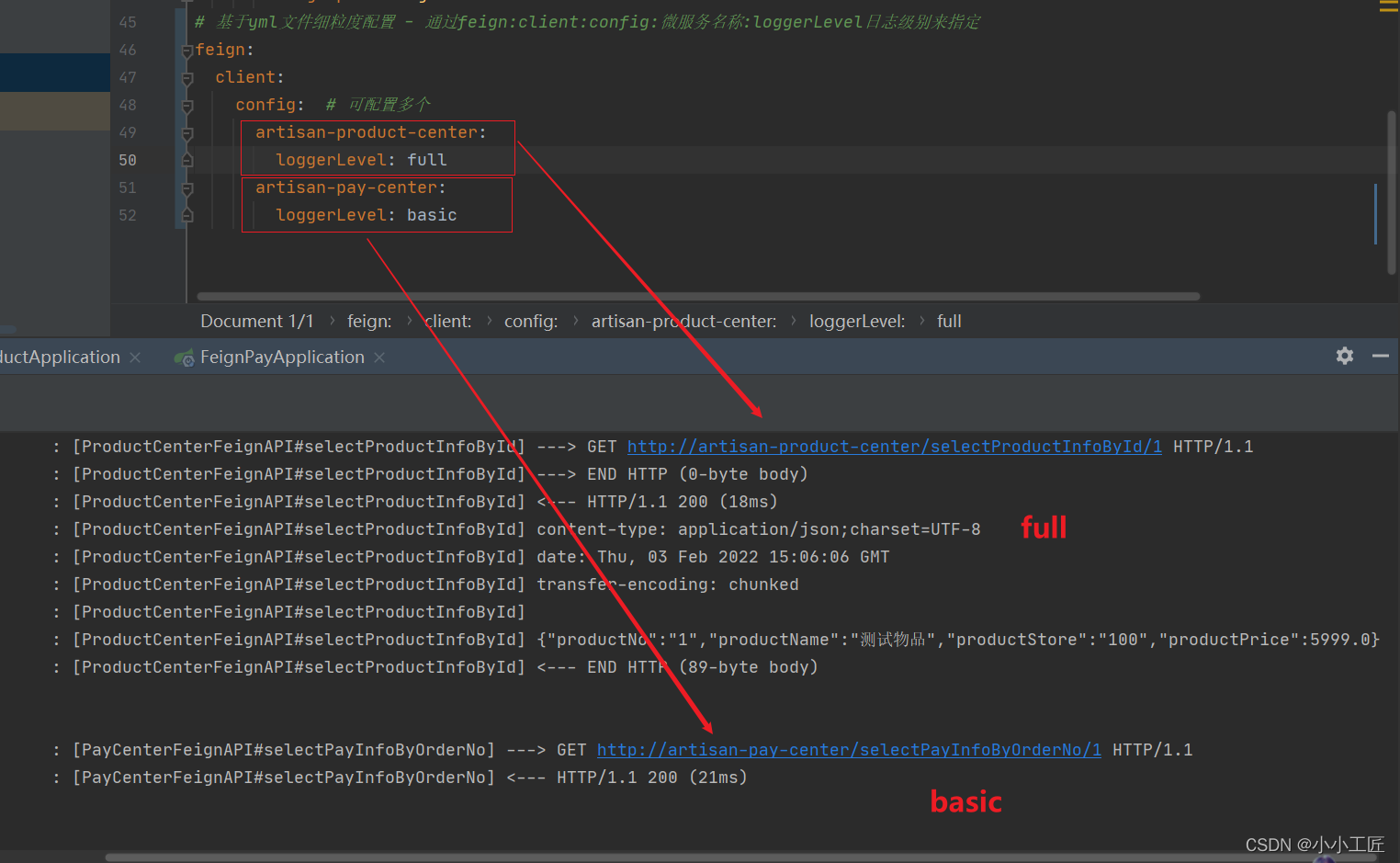The image size is (1400, 863).
Task: Close the ProductApplication run tab
Action: (x=135, y=358)
